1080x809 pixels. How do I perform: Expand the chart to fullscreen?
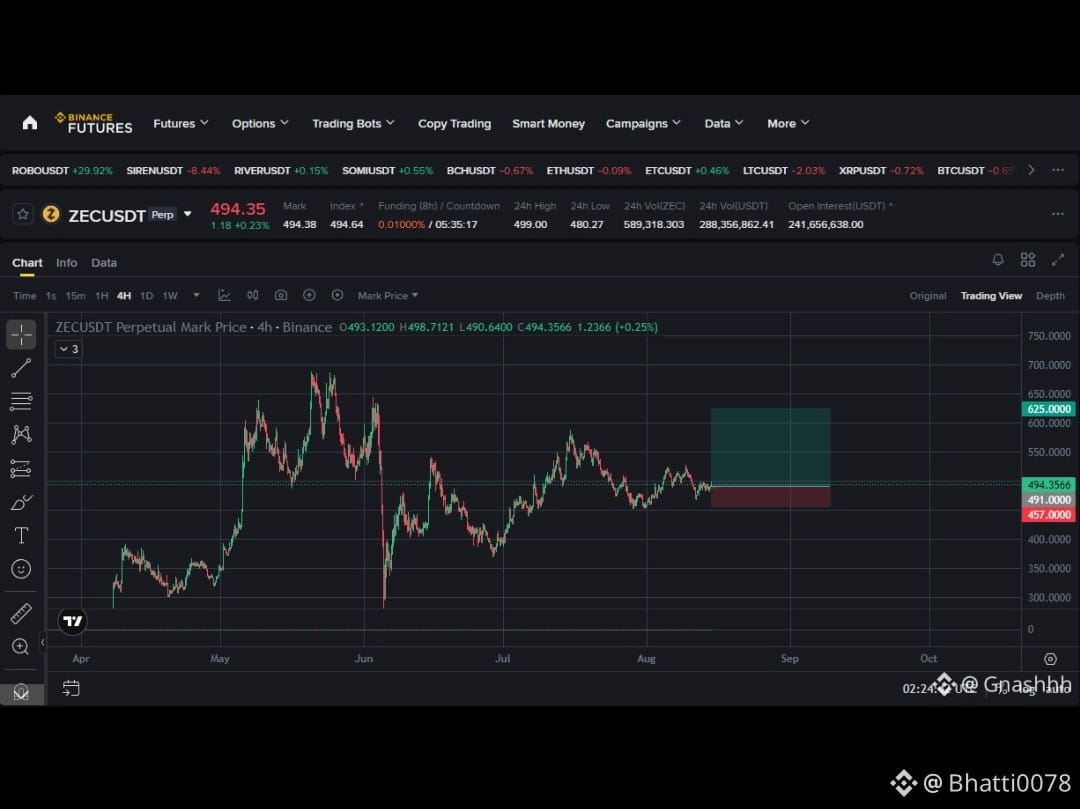pyautogui.click(x=1058, y=260)
